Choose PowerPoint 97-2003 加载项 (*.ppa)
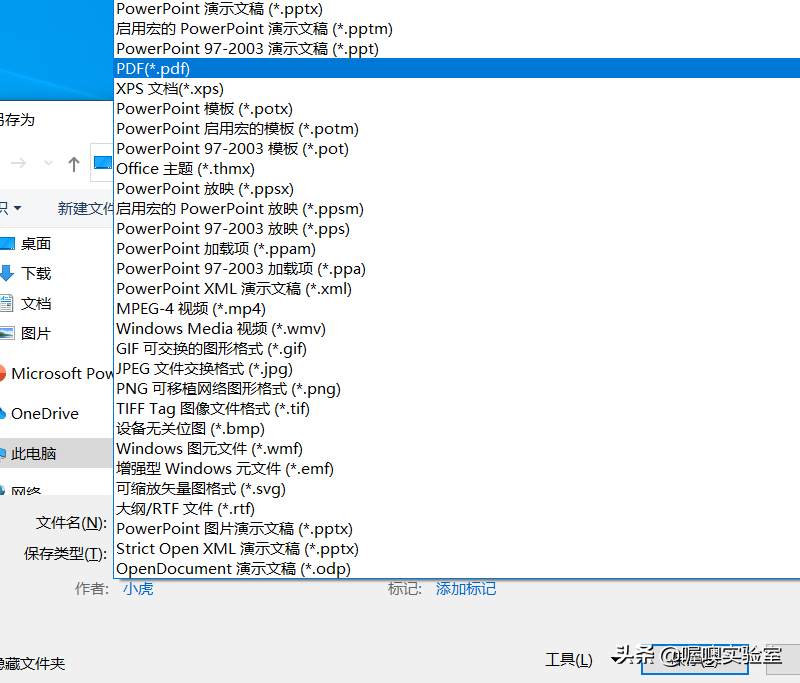Viewport: 800px width, 683px height. pos(457,268)
